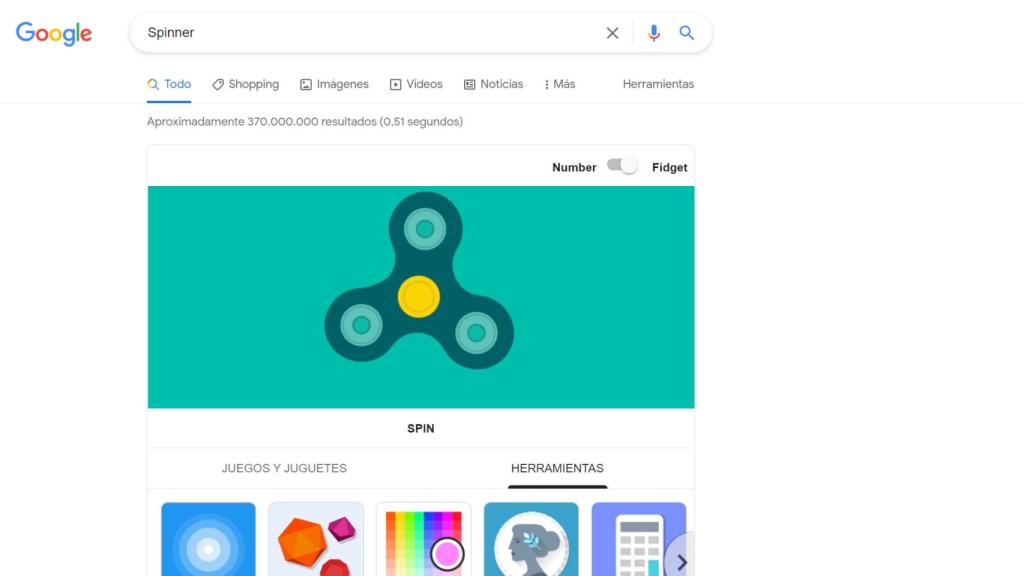Open the blue concentric circles tool tile
Image resolution: width=1024 pixels, height=576 pixels.
[x=208, y=539]
